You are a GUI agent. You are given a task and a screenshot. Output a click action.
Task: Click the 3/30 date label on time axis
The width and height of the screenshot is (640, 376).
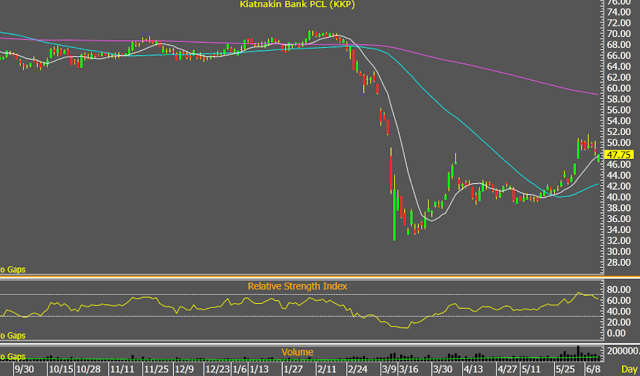(x=443, y=369)
